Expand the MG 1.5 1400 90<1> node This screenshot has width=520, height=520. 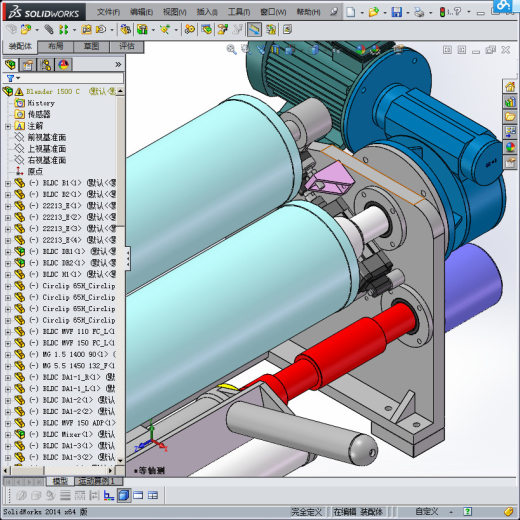tap(8, 355)
